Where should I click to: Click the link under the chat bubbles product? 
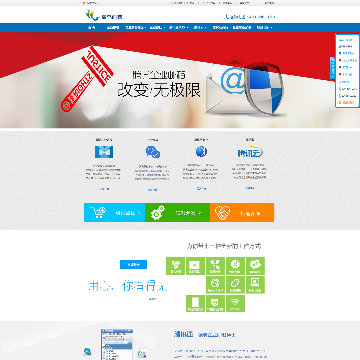click(153, 190)
